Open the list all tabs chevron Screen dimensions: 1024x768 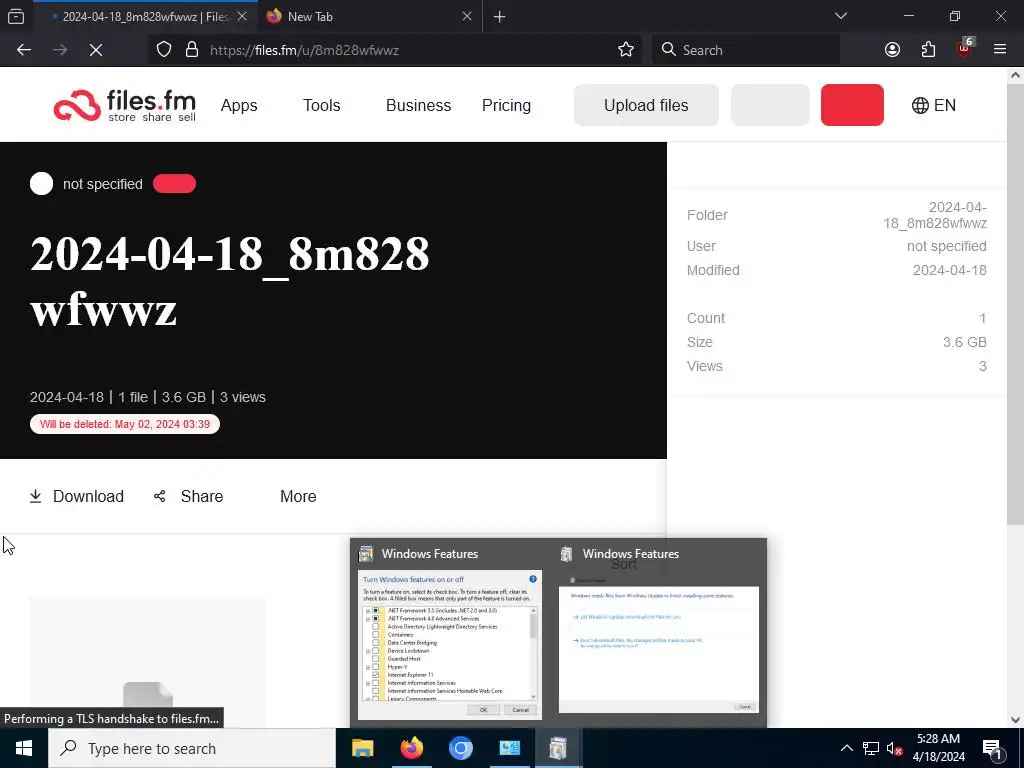click(841, 16)
